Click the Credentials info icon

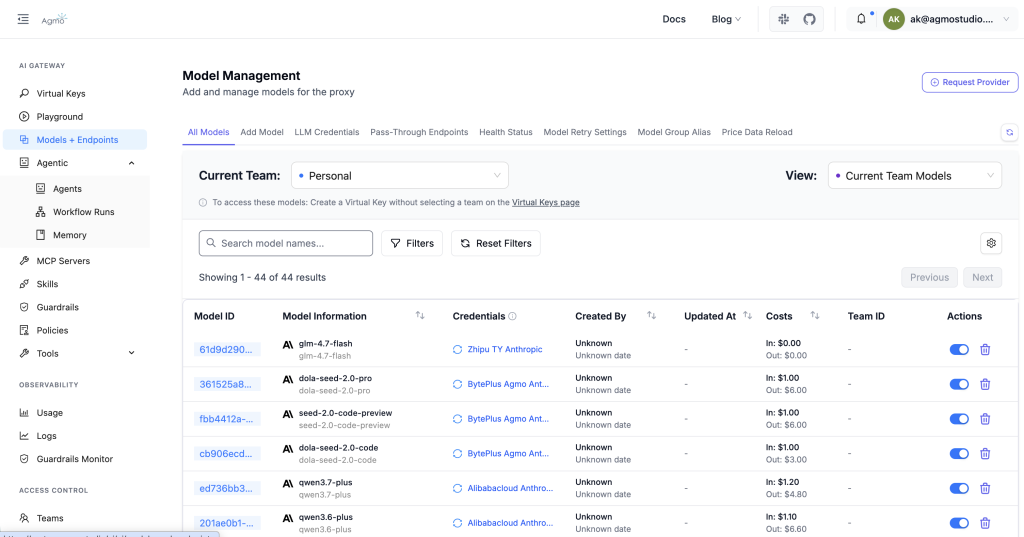coord(513,316)
